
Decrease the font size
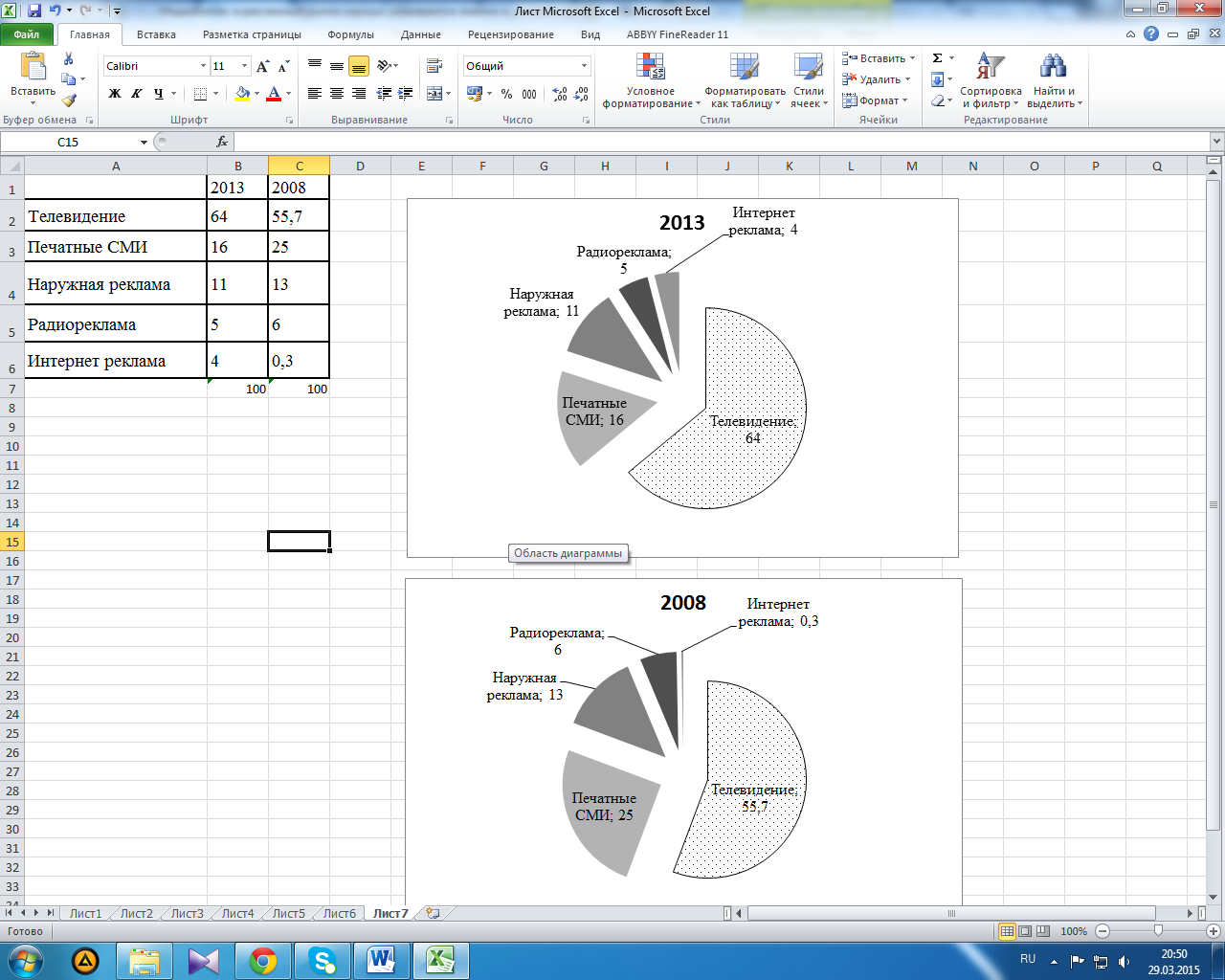click(283, 66)
